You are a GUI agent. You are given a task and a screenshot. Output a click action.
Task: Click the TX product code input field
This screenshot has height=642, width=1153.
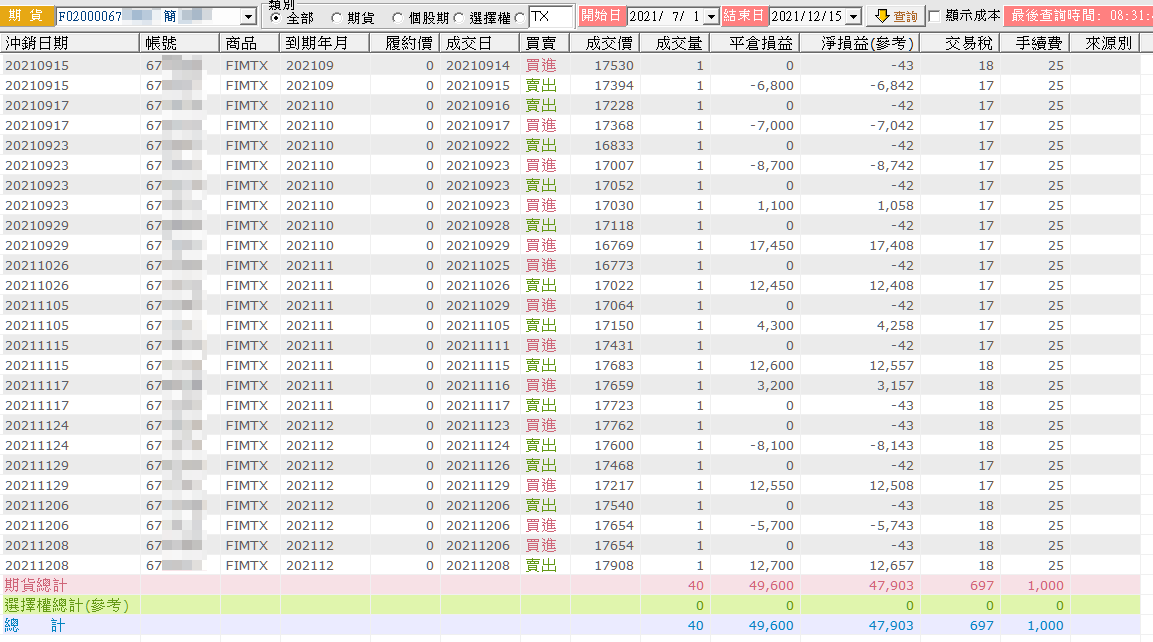(x=551, y=16)
